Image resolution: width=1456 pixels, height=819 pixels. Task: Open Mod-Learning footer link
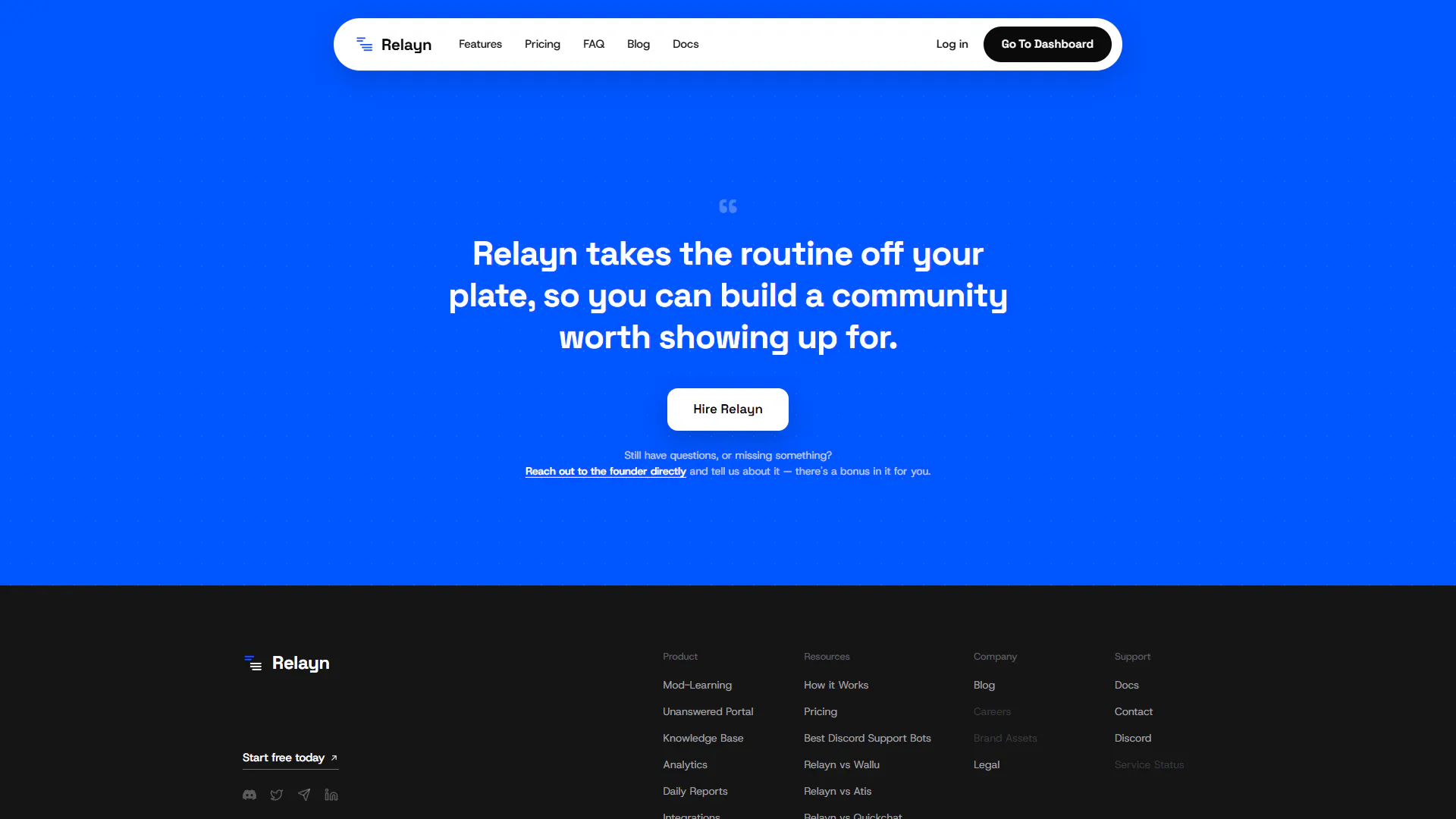tap(697, 685)
